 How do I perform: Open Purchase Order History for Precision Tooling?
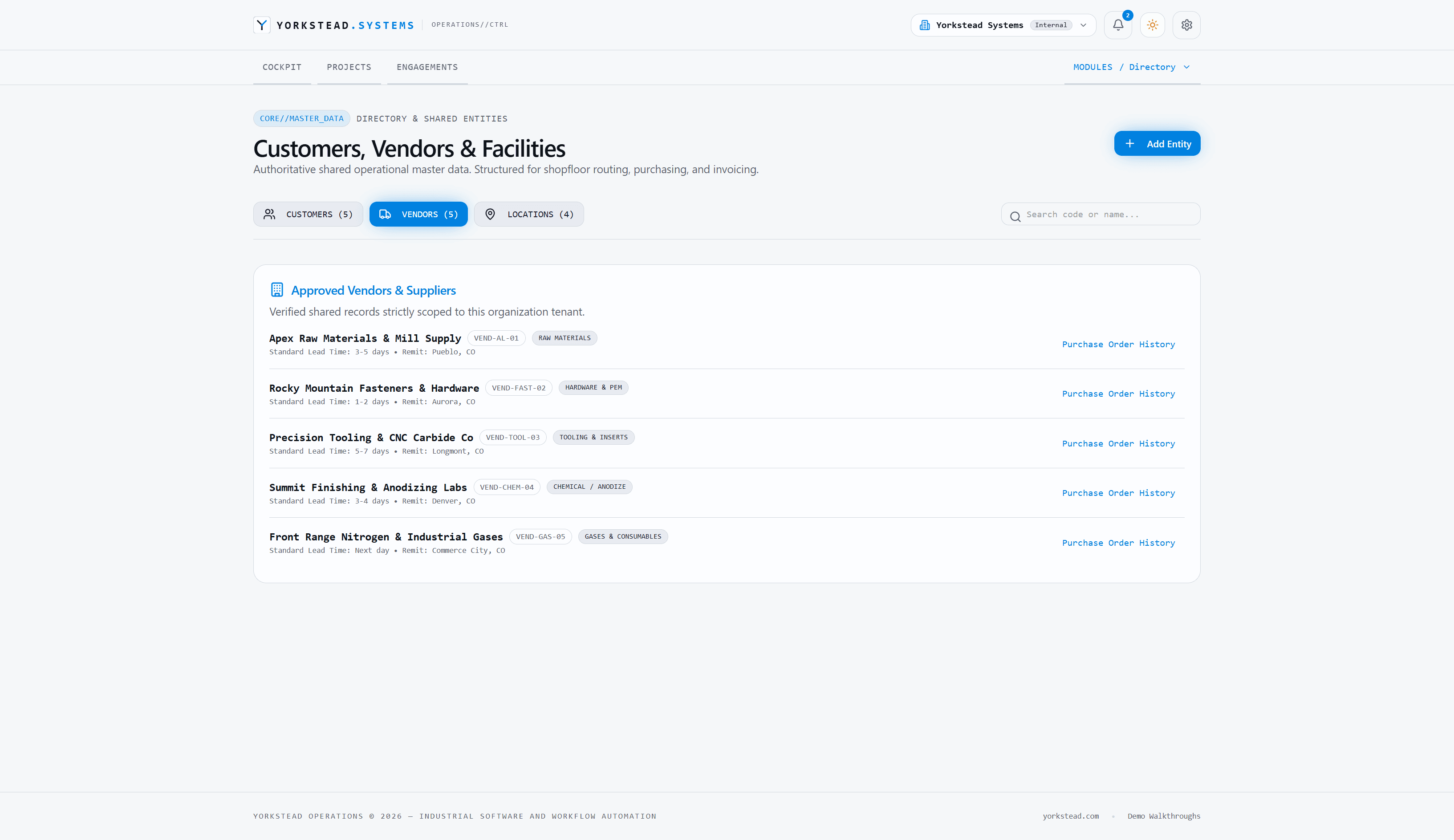(x=1118, y=444)
